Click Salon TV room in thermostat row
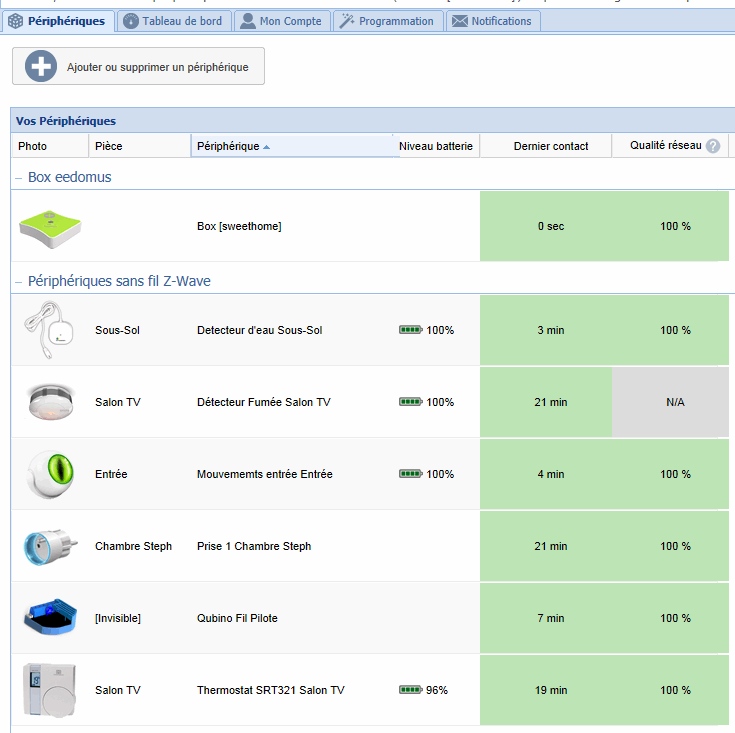The width and height of the screenshot is (735, 733). 118,690
